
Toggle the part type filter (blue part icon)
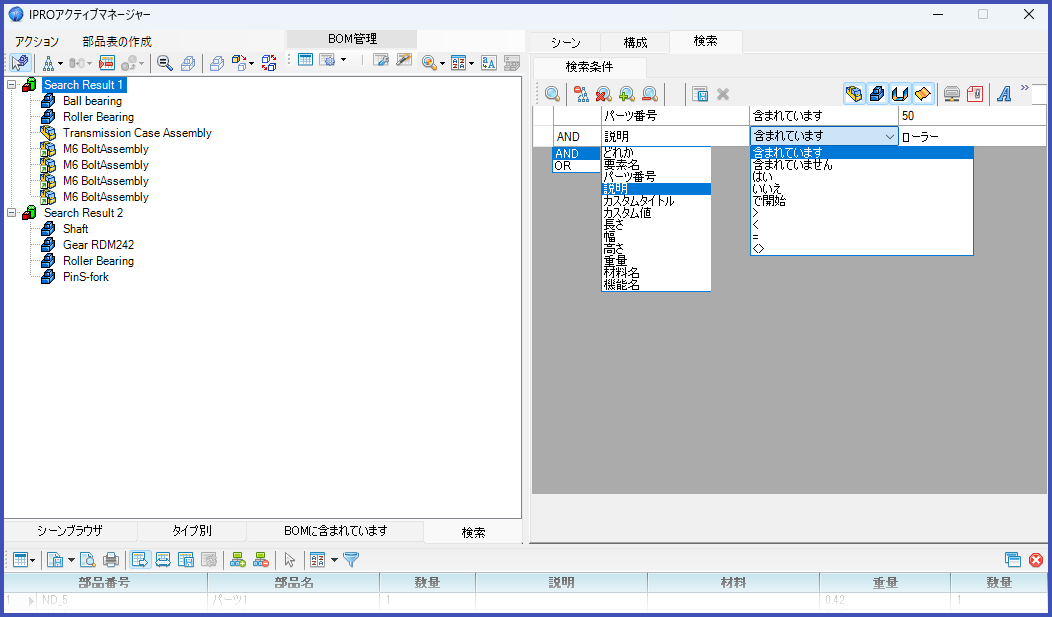click(x=876, y=92)
